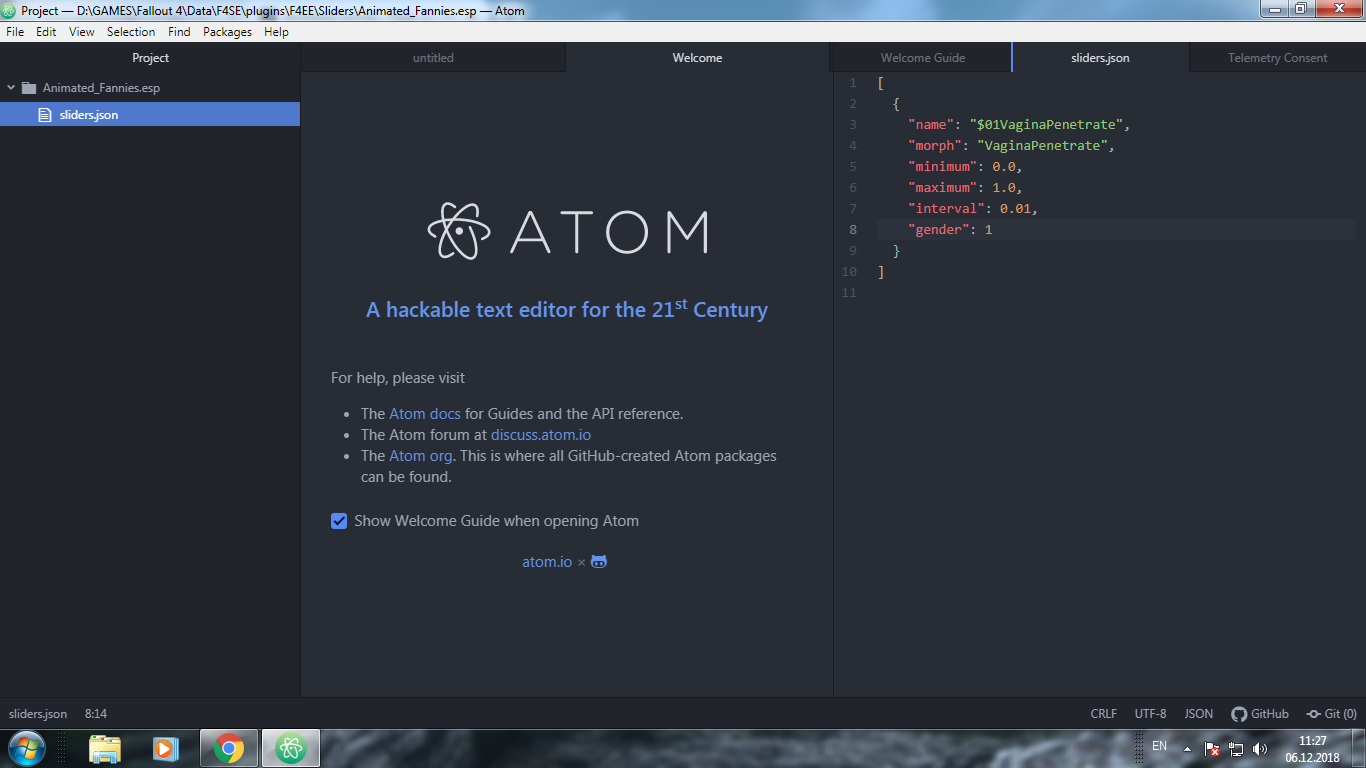The height and width of the screenshot is (768, 1366).
Task: Select the sliders.json editor tab
Action: (x=1100, y=58)
